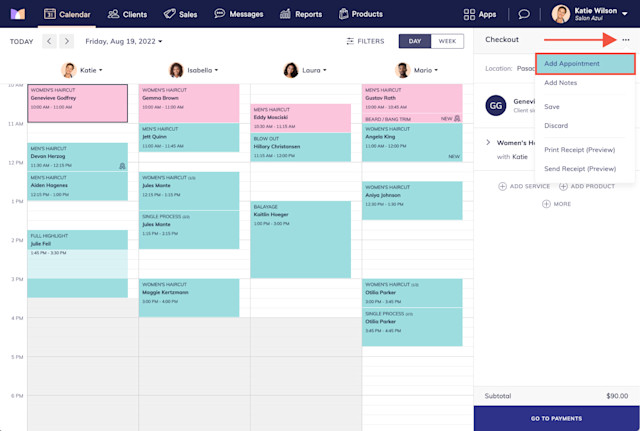This screenshot has width=640, height=431.
Task: Click ADD PRODUCT in checkout
Action: [x=587, y=187]
